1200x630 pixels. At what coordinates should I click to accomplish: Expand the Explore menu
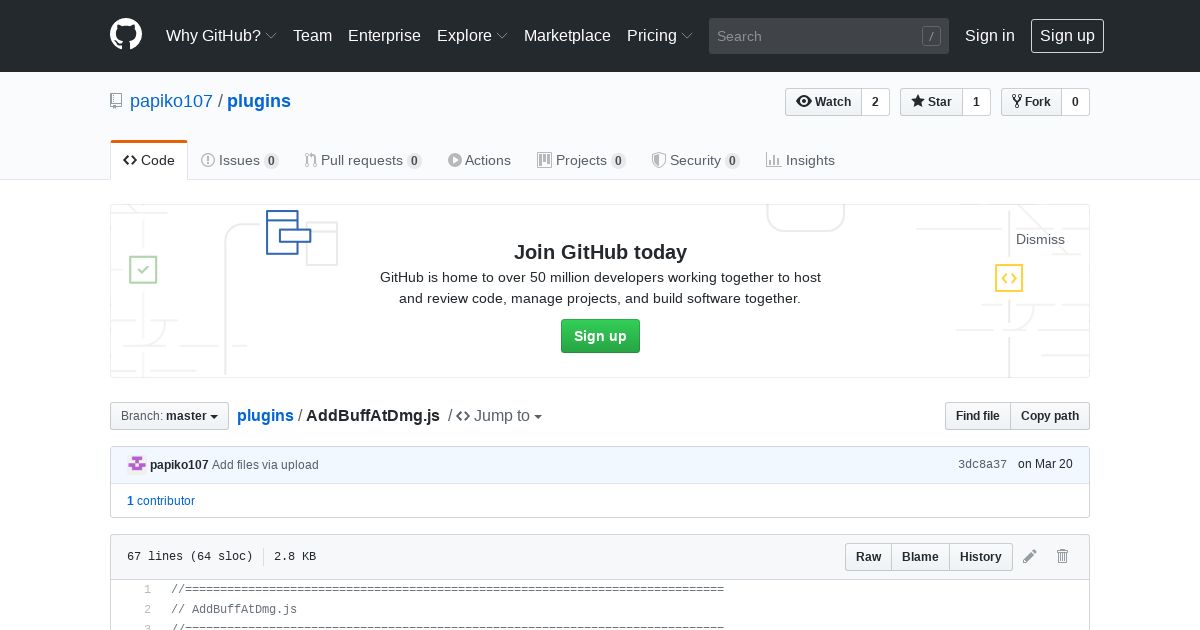(x=472, y=35)
